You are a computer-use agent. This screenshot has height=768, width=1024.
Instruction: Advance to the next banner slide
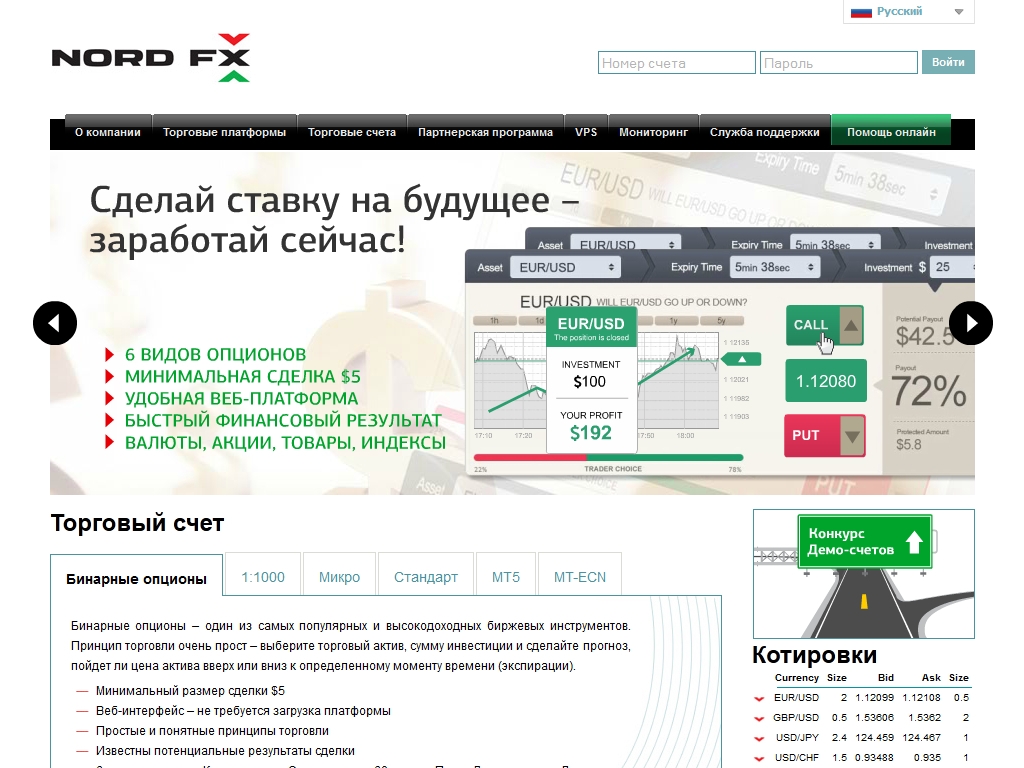tap(970, 323)
